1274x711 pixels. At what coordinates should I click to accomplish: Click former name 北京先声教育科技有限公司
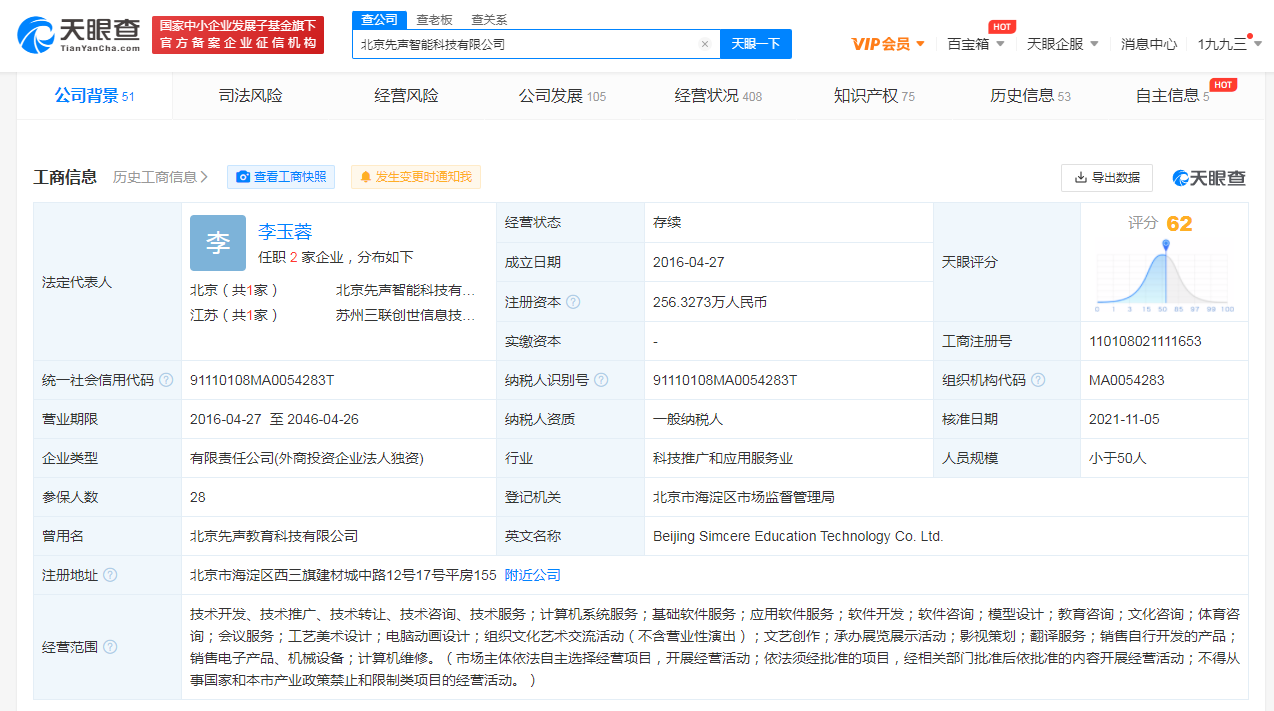[x=274, y=536]
